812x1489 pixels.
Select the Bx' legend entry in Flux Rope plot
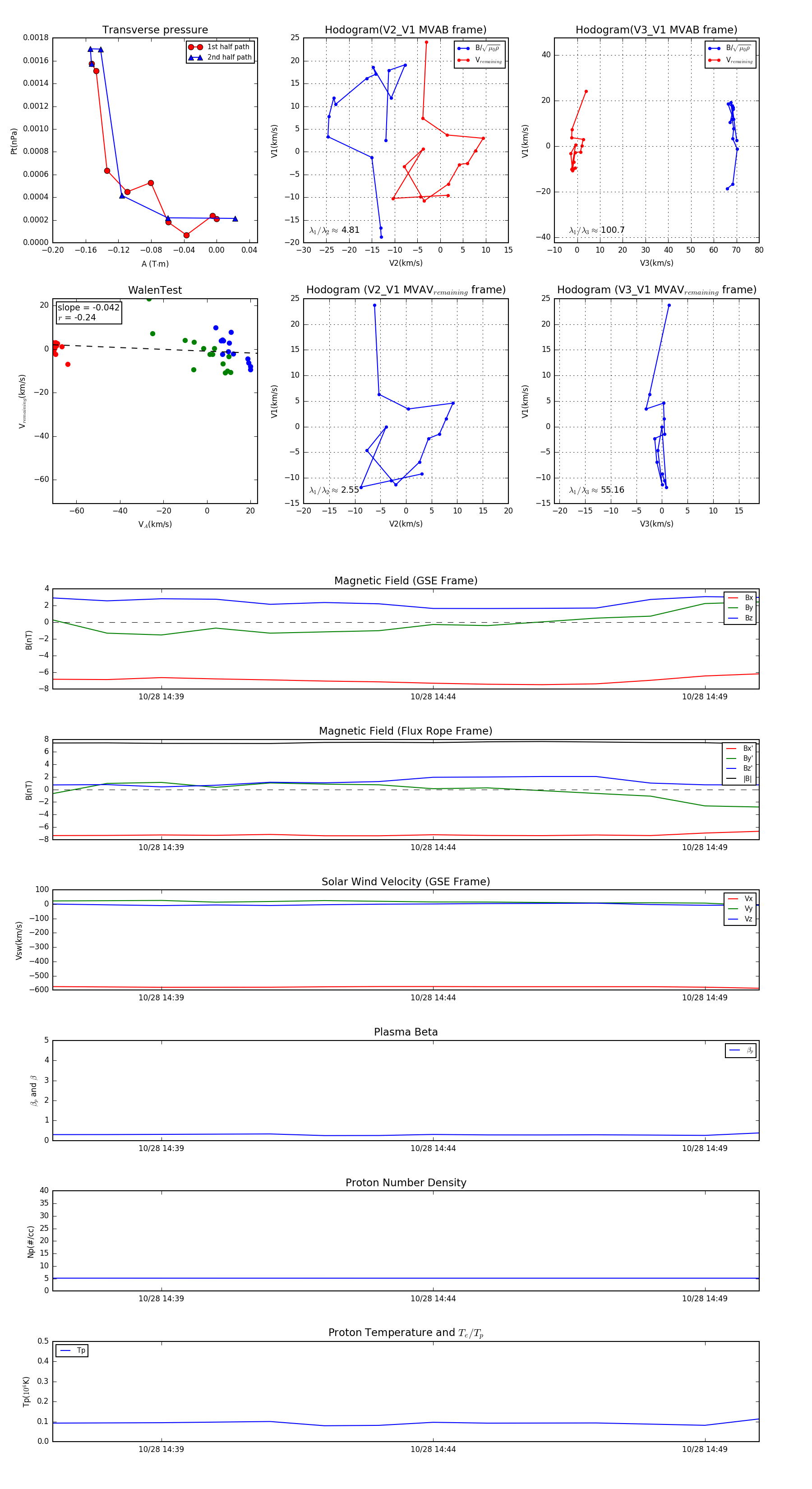point(740,749)
